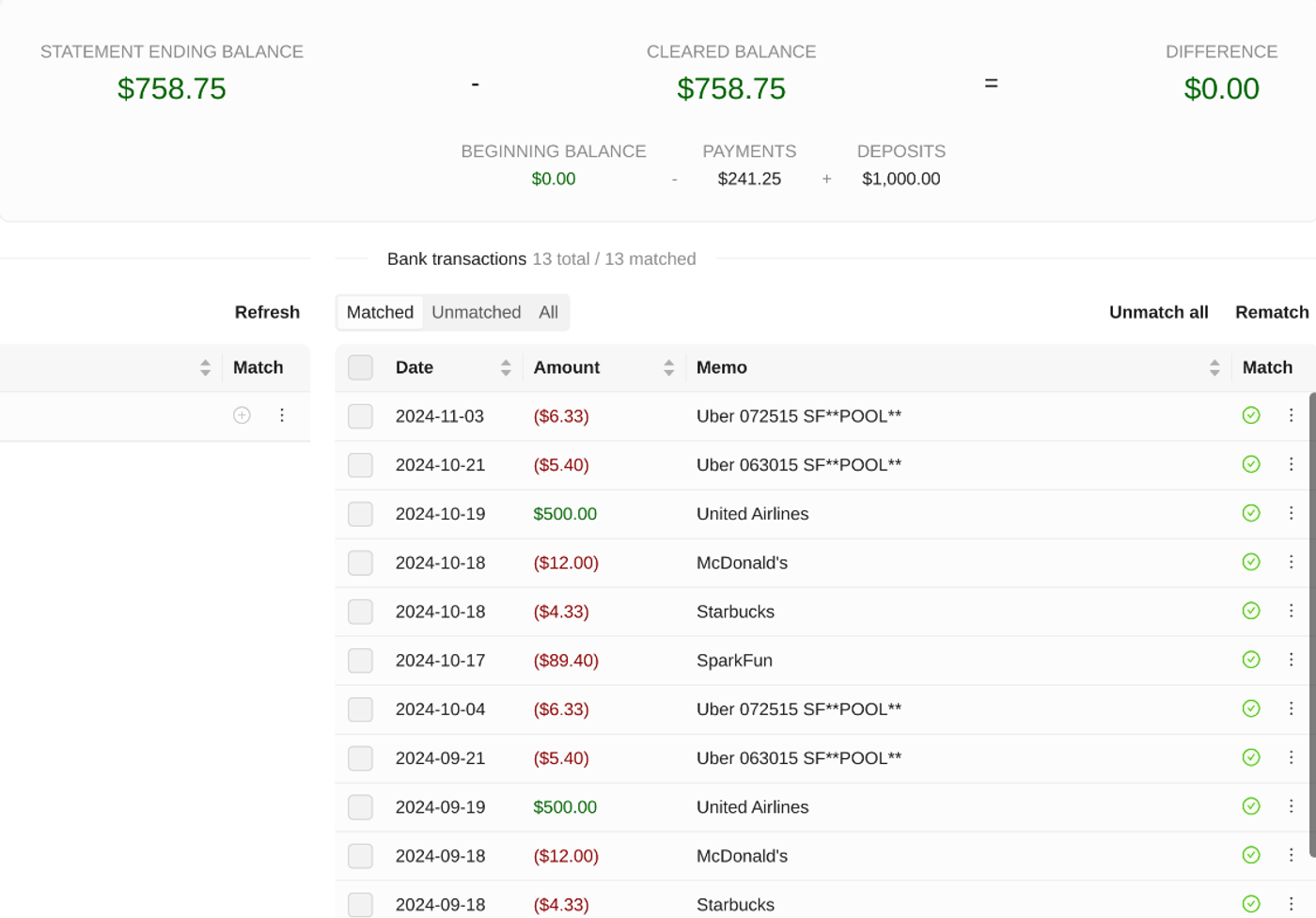Click the deposits $1,000.00 value
1316x918 pixels.
(901, 179)
